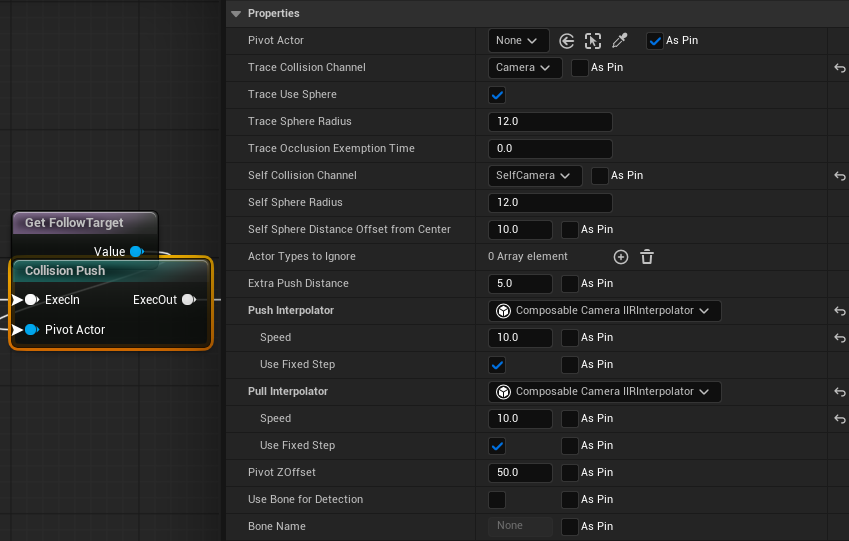The width and height of the screenshot is (849, 541).
Task: Disable As Pin for Pivot Actor
Action: 655,41
